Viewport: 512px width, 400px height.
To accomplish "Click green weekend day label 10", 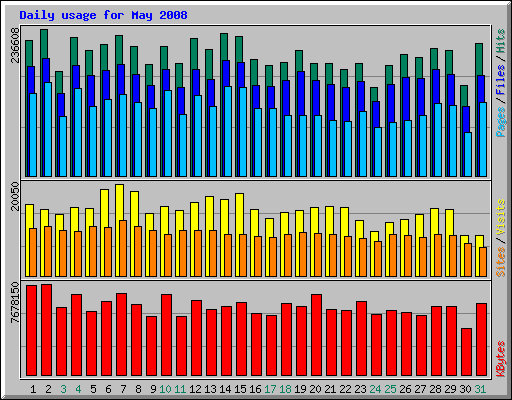I will pyautogui.click(x=165, y=389).
